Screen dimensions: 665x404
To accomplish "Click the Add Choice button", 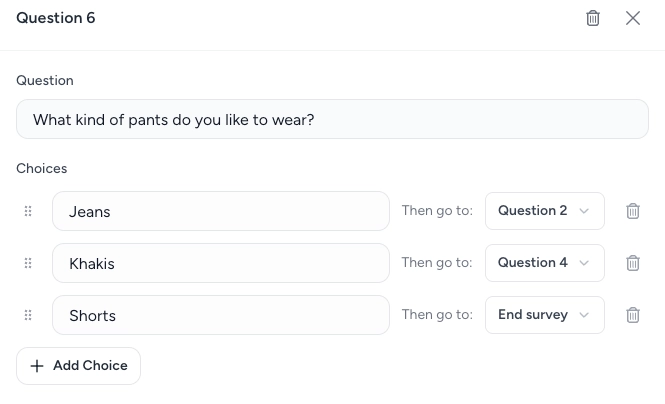I will 78,366.
